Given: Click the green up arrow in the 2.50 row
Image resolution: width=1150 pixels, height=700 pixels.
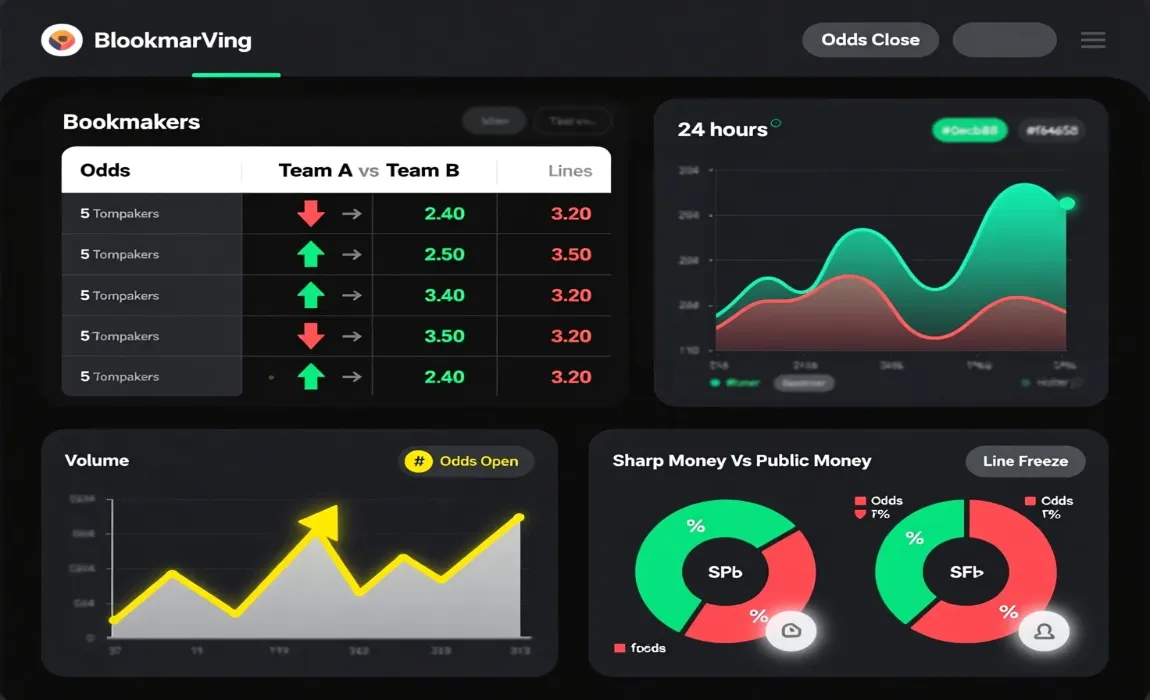Looking at the screenshot, I should point(311,254).
